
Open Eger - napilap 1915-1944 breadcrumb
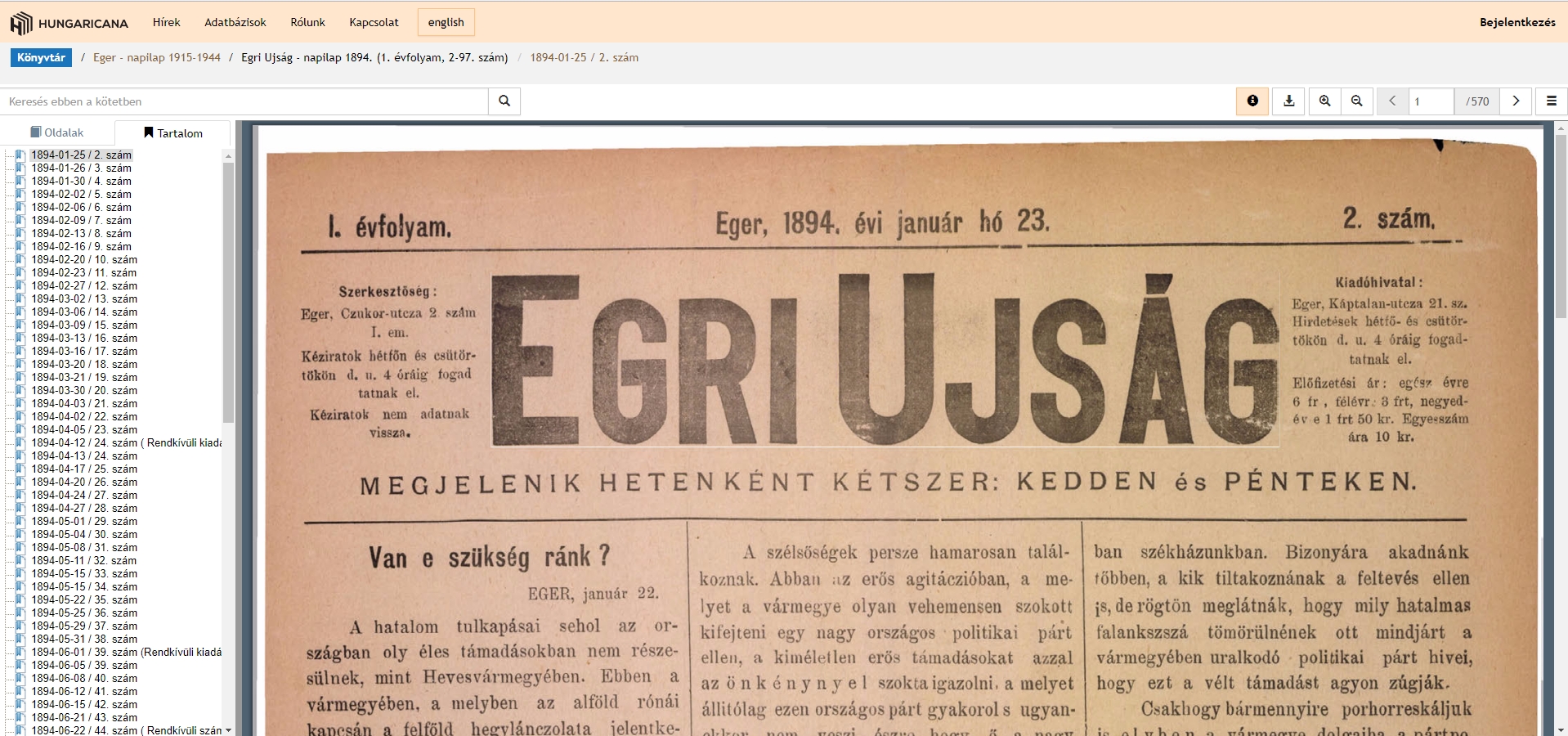(157, 57)
